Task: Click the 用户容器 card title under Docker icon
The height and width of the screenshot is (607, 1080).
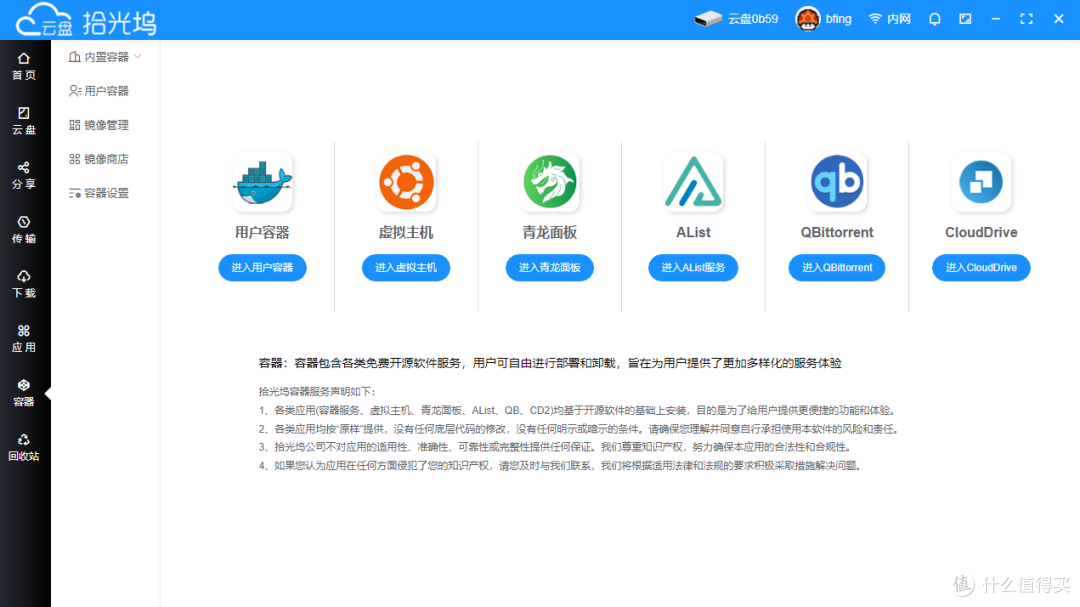Action: [262, 232]
